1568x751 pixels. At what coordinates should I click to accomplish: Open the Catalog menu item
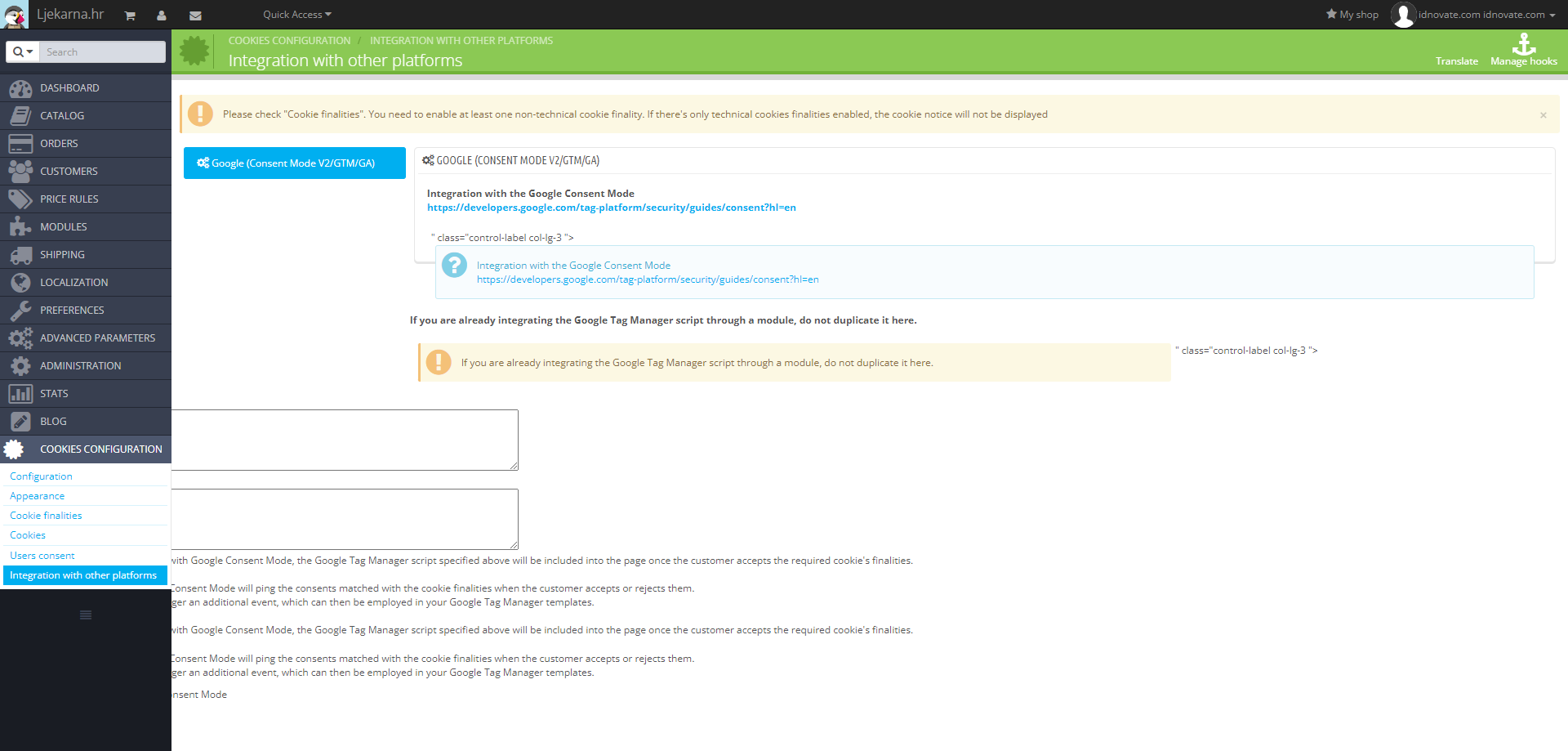click(x=86, y=116)
